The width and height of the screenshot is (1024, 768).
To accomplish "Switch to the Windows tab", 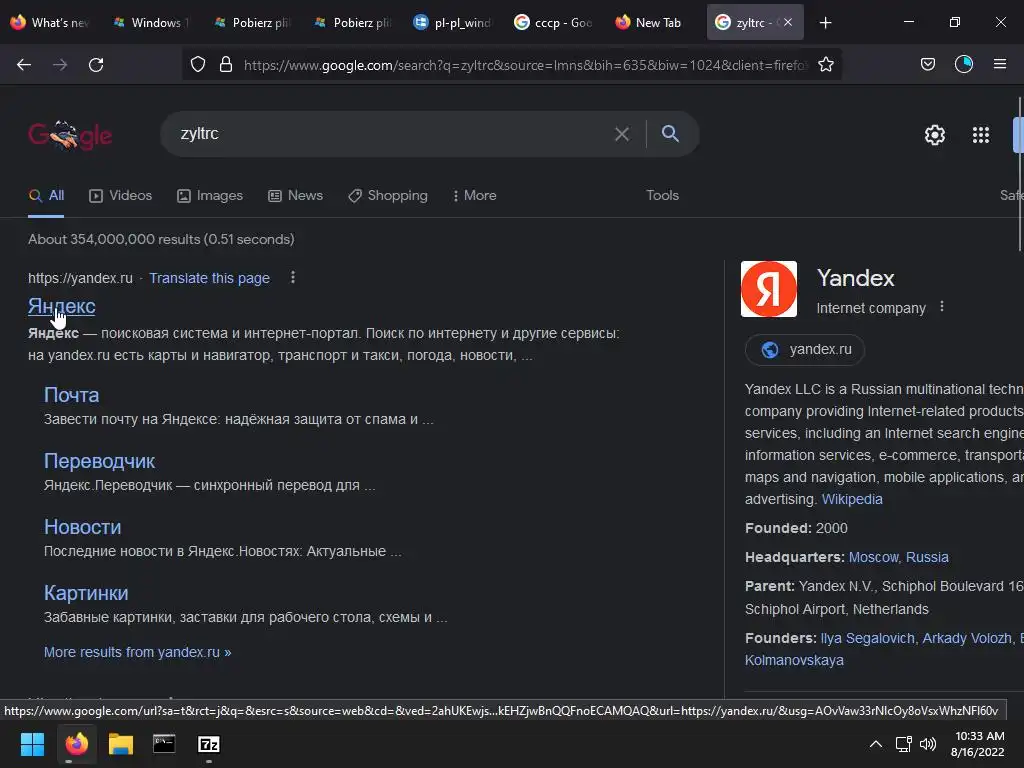I will click(150, 22).
